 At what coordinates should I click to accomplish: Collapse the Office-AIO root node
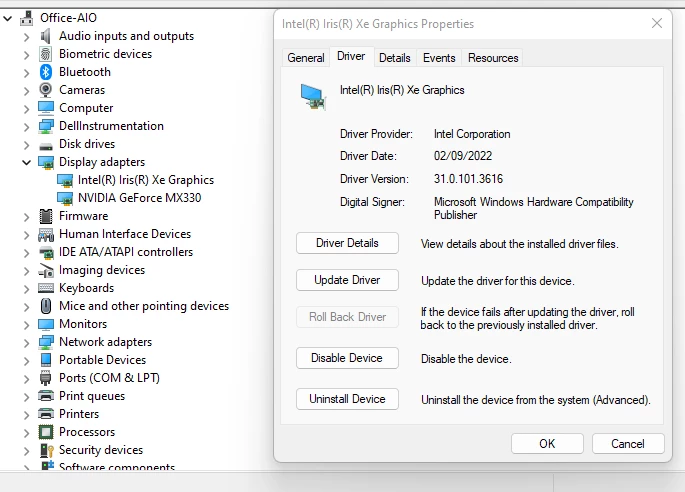7,18
